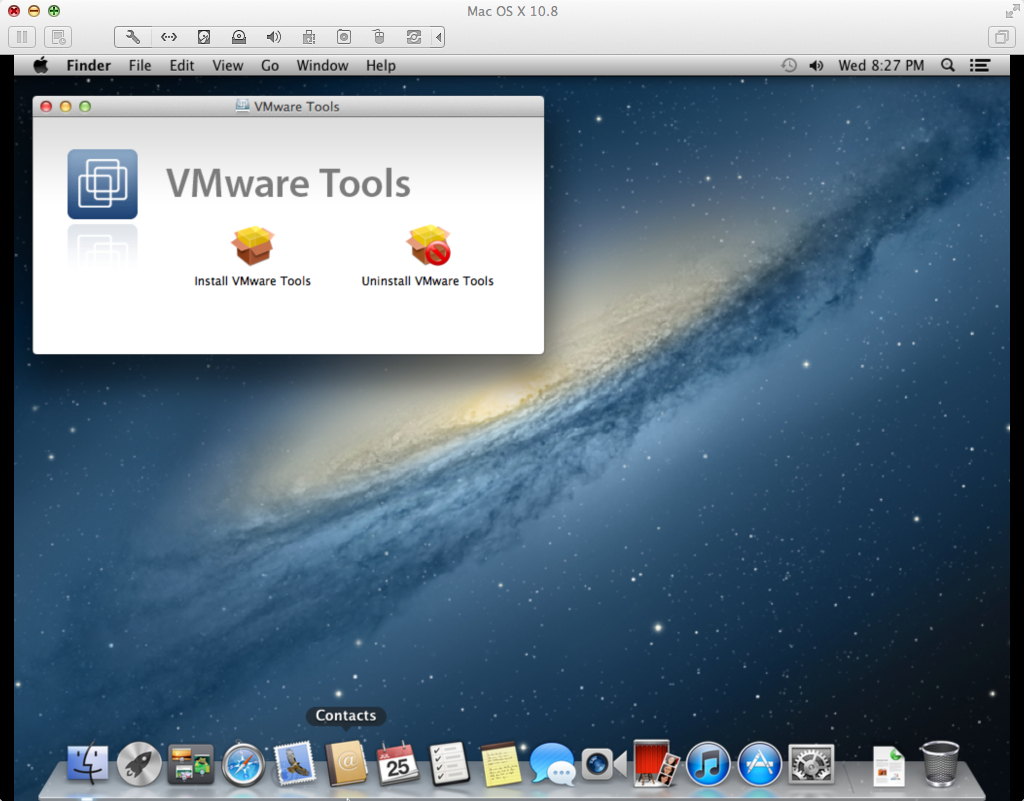Click the volume proxy icon in VMware Tools title
This screenshot has height=801, width=1024.
click(x=242, y=106)
